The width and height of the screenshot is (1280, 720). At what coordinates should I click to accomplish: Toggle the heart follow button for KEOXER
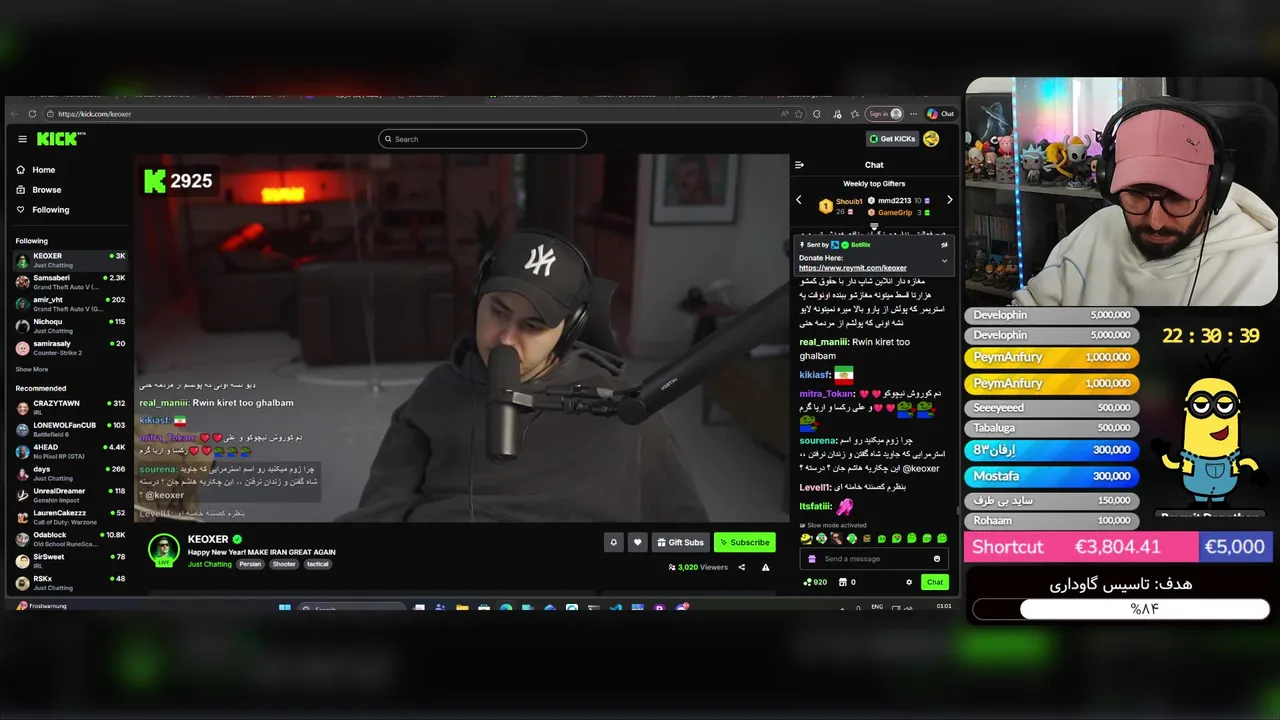click(638, 542)
